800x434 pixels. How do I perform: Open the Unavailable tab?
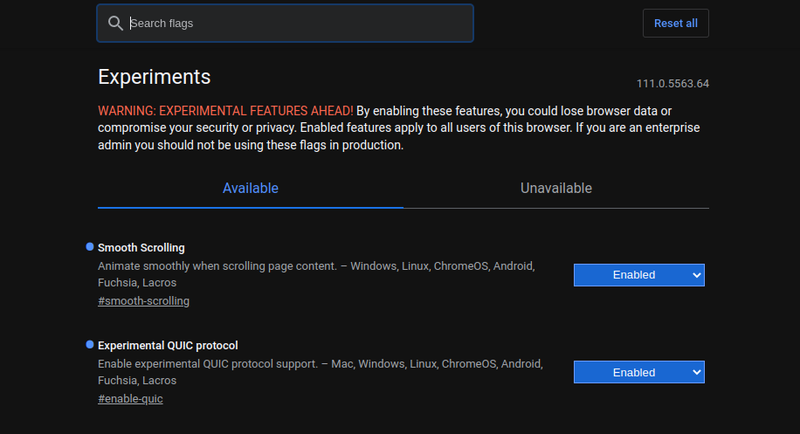point(556,188)
